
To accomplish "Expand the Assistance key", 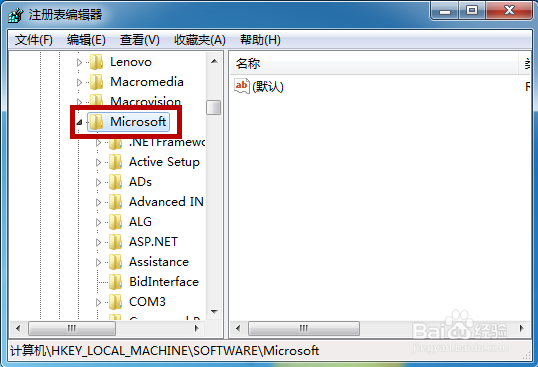I will 98,262.
